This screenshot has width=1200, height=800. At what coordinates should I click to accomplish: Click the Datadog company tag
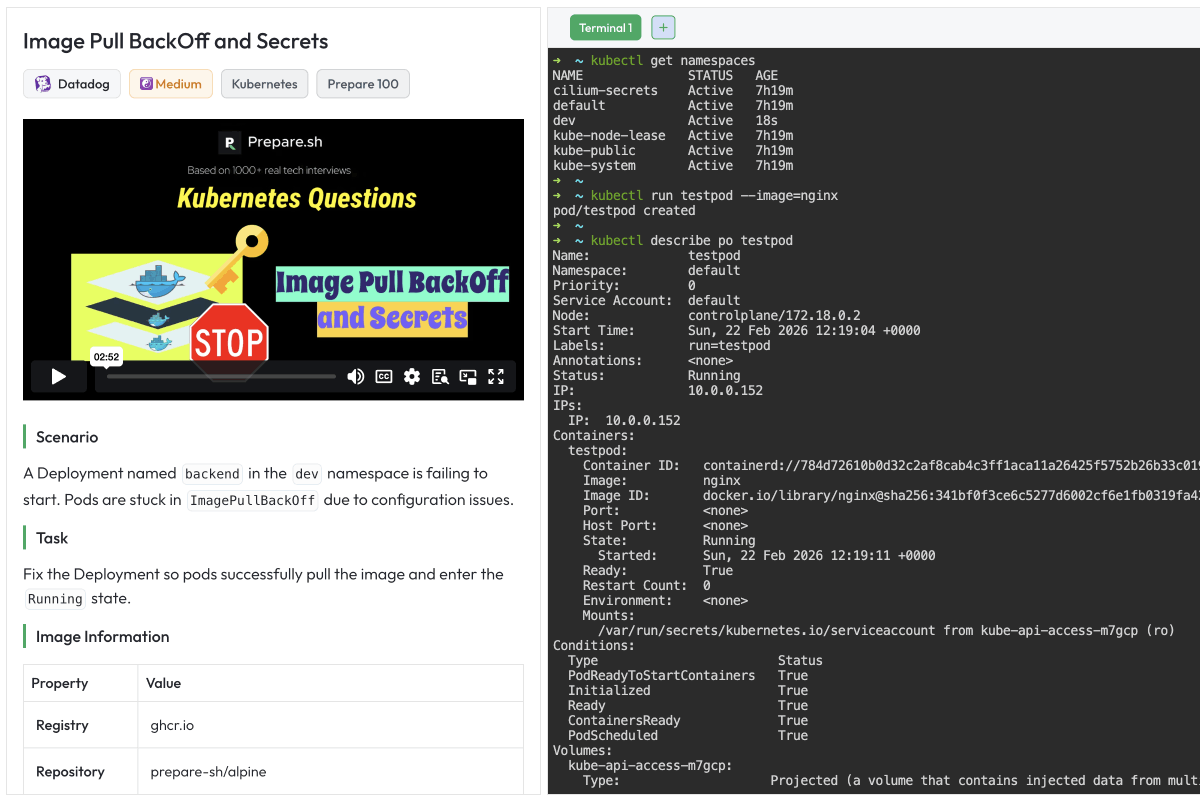(x=72, y=84)
